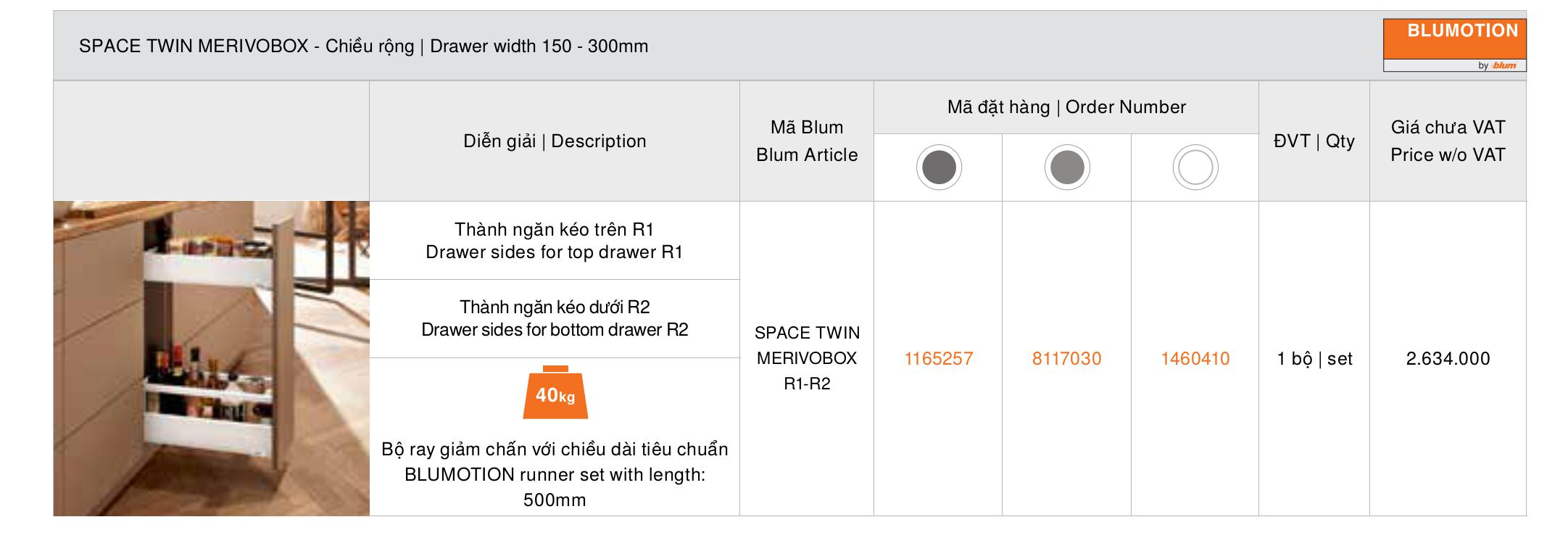Click the orange 40kg weight icon

pos(555,392)
